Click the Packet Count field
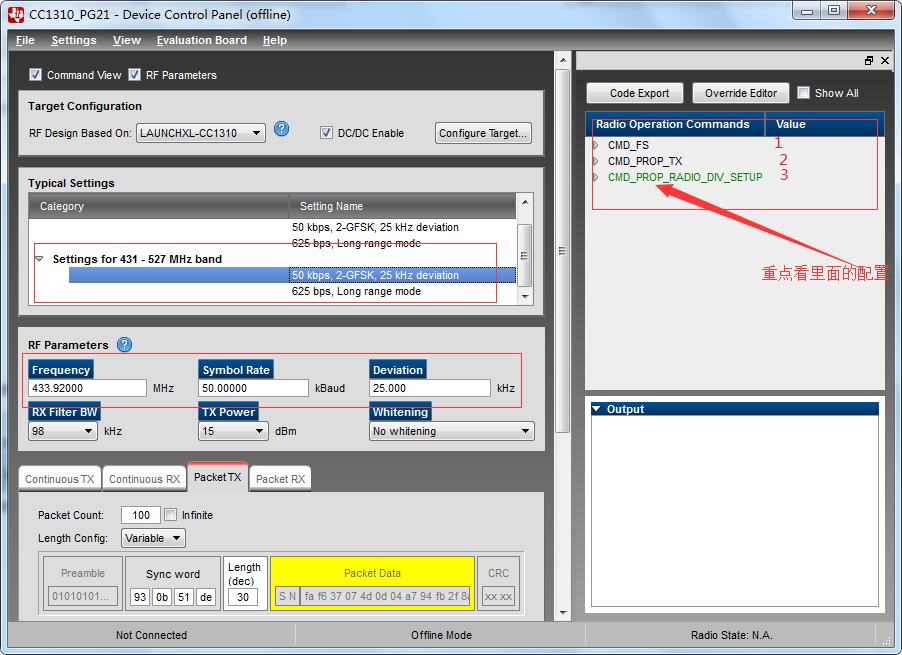902x655 pixels. [x=141, y=515]
